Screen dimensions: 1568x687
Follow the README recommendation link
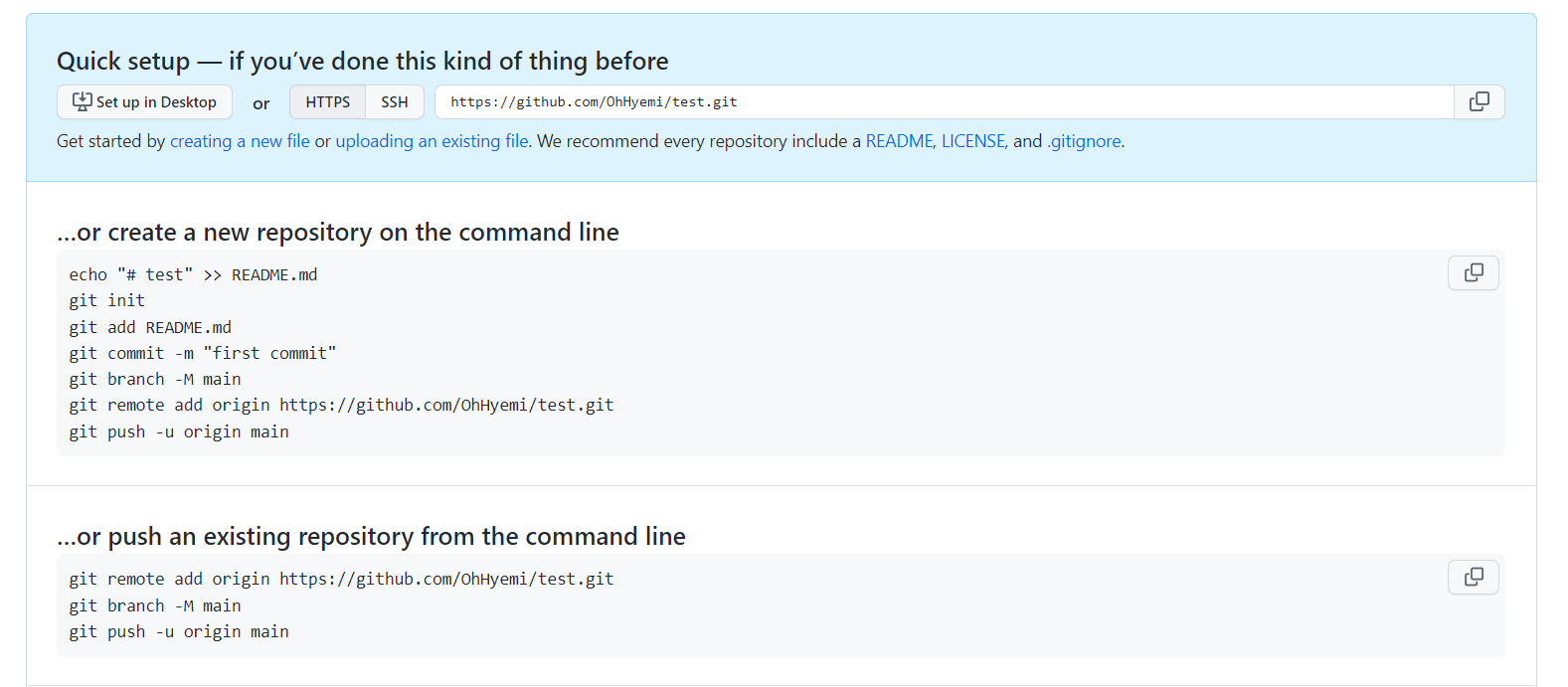[899, 141]
